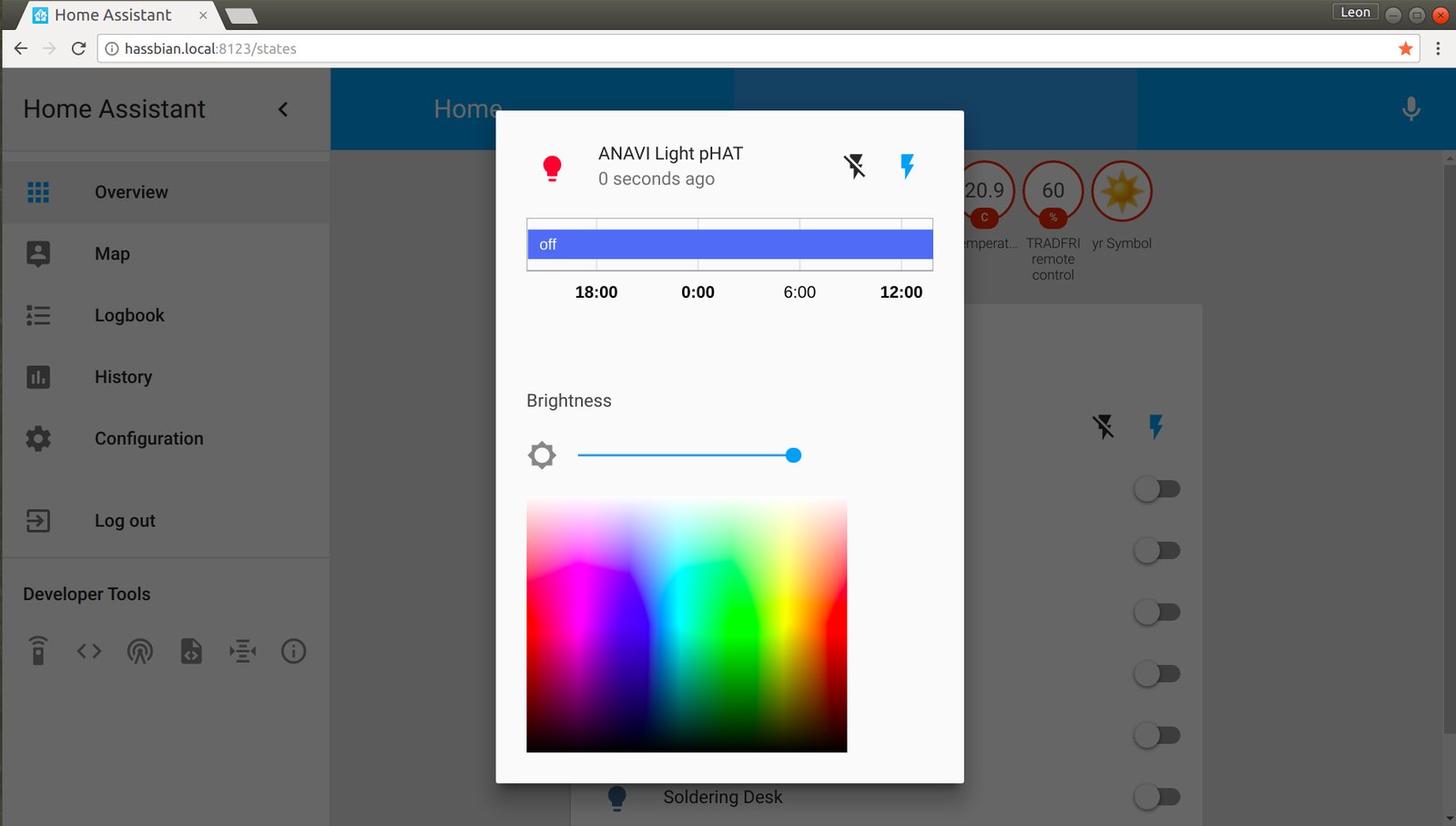Click the Logbook list icon
1456x826 pixels.
pos(38,315)
